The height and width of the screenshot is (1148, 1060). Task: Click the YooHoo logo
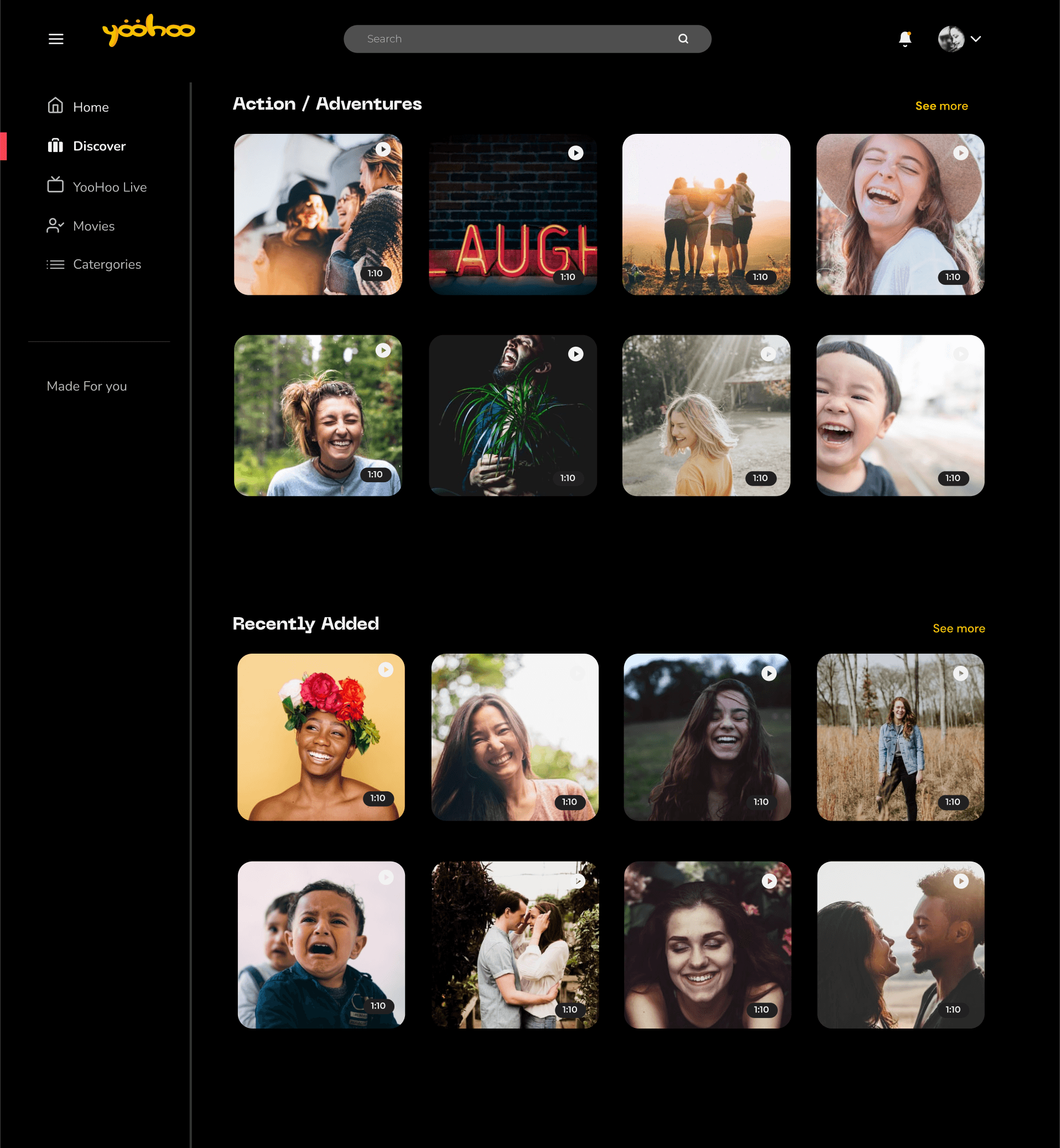(149, 30)
